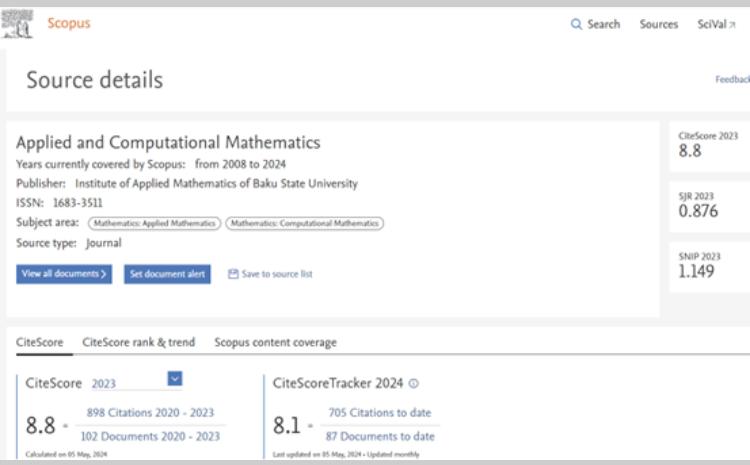Click the CiteScore 2023 8.8 card
The height and width of the screenshot is (465, 750).
tap(709, 146)
